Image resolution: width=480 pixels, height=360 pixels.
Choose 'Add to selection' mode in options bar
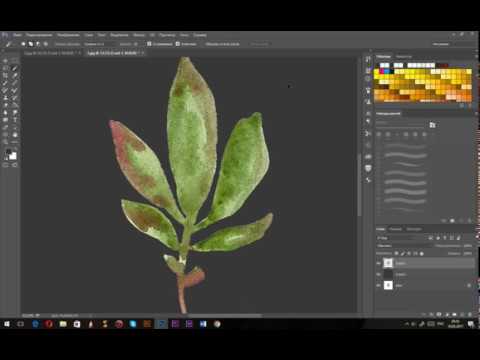[x=31, y=44]
